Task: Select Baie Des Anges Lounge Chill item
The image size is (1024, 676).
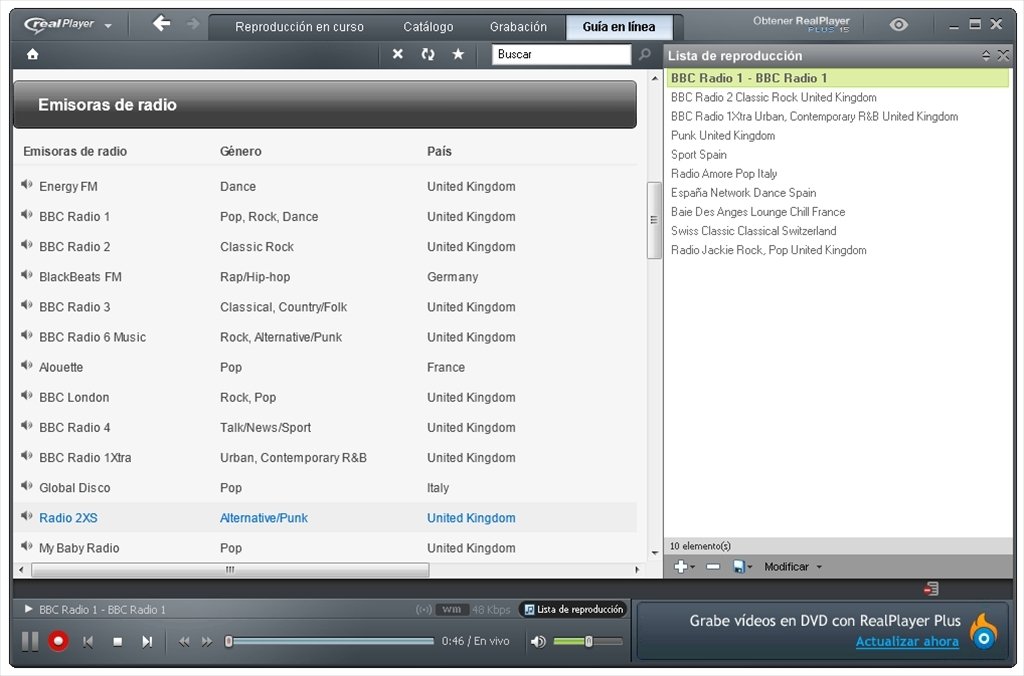Action: click(758, 212)
